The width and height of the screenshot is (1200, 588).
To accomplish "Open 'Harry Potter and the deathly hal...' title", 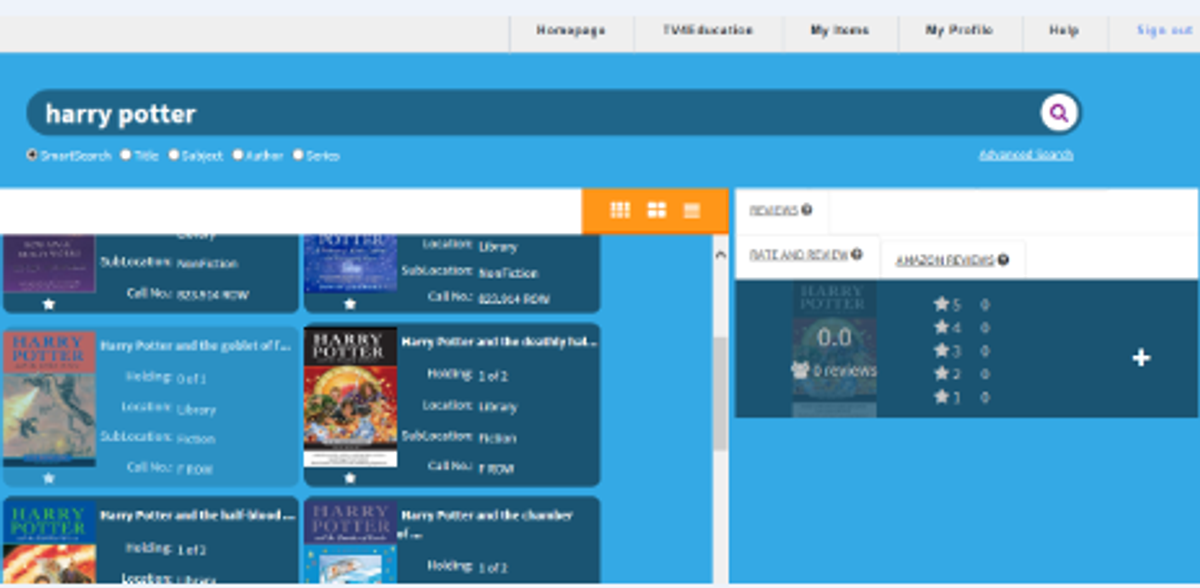I will click(500, 341).
